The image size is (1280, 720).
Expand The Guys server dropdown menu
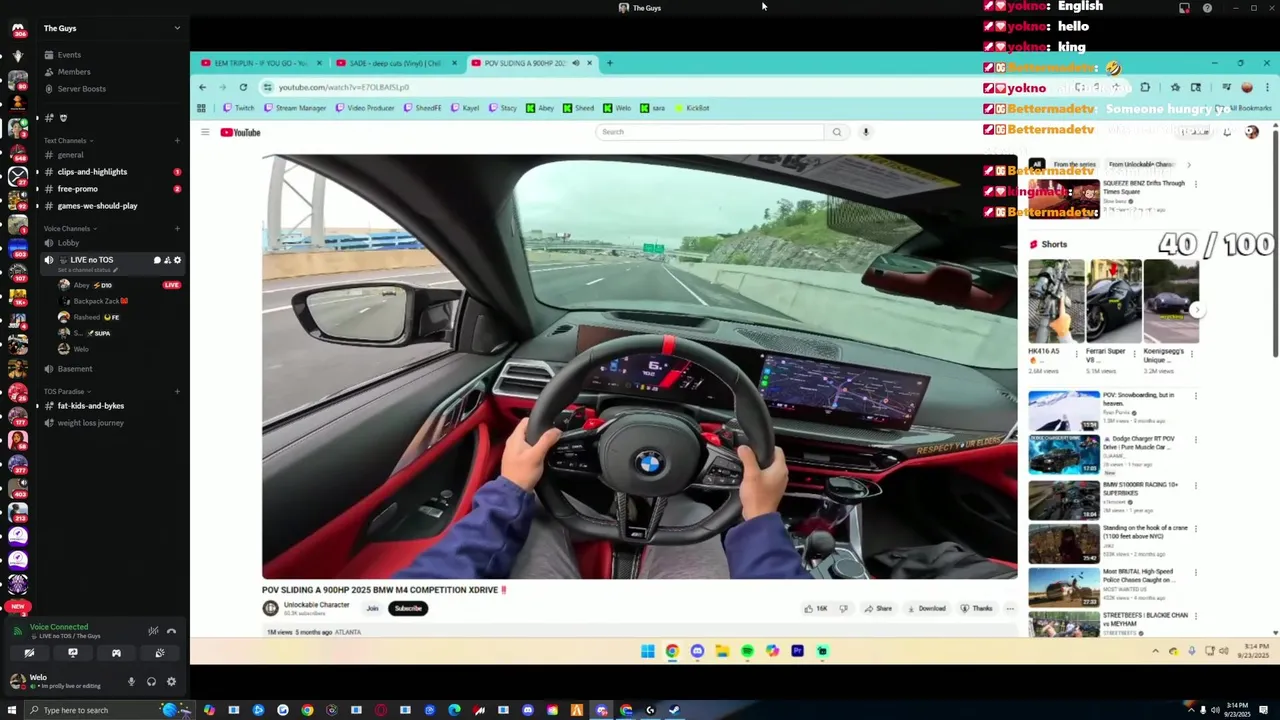(x=177, y=28)
